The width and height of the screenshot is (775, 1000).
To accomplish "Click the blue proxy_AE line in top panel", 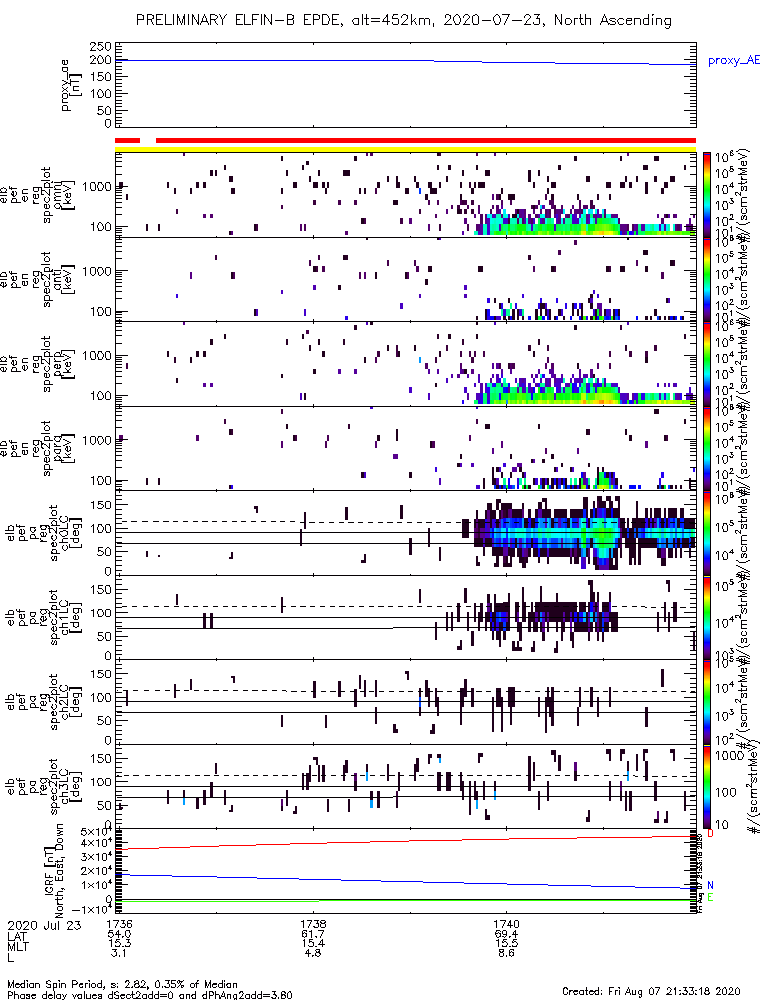I will click(x=406, y=61).
